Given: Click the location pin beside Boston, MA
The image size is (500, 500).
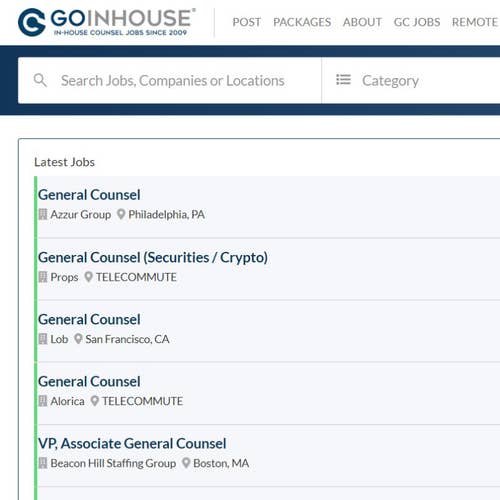Looking at the screenshot, I should point(186,463).
